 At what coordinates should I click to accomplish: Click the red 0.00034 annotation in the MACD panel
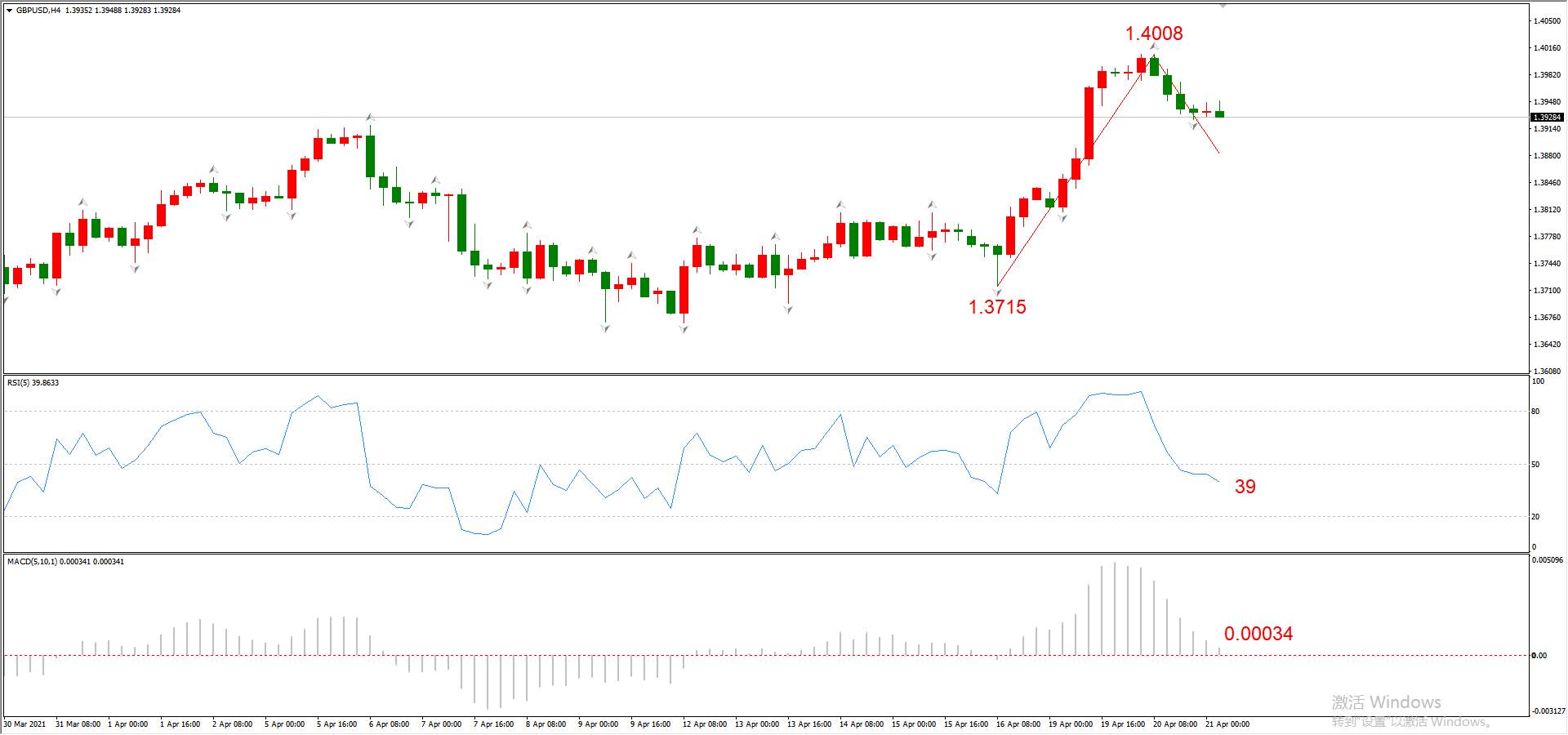[x=1258, y=634]
